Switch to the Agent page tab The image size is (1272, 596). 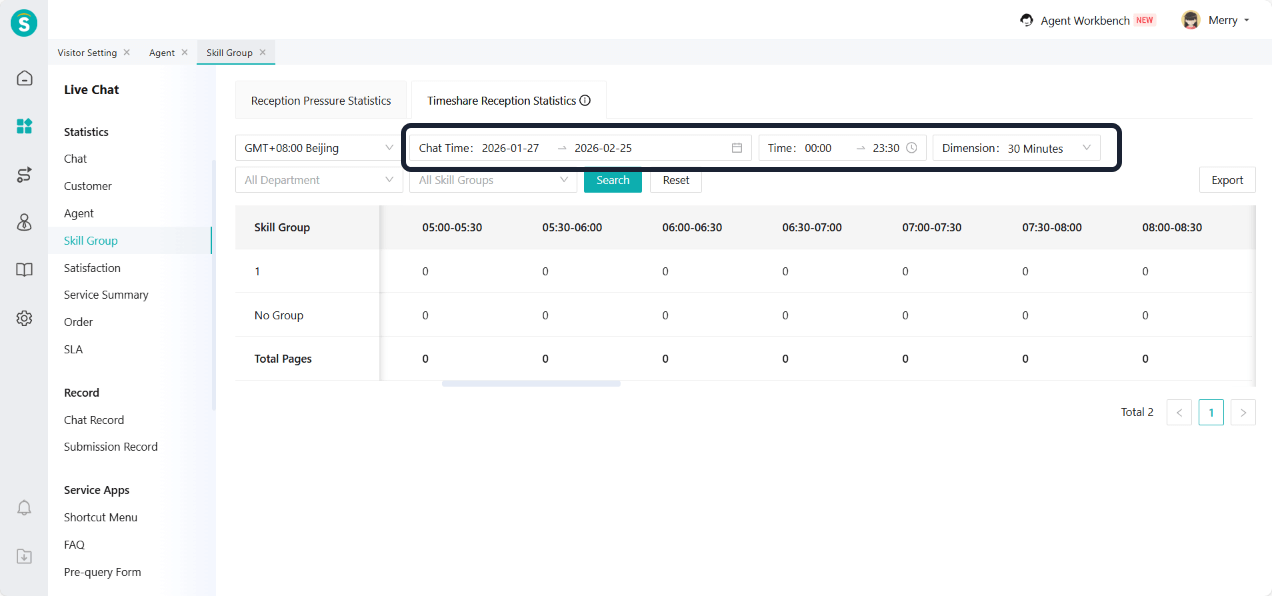161,52
